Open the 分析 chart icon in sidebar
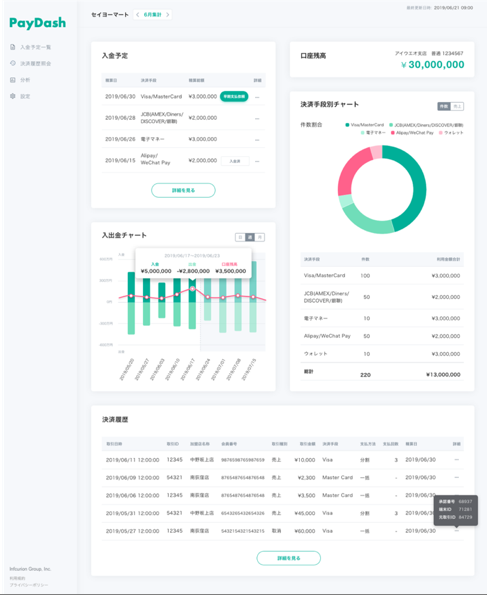Screen dimensions: 487x595 13,80
